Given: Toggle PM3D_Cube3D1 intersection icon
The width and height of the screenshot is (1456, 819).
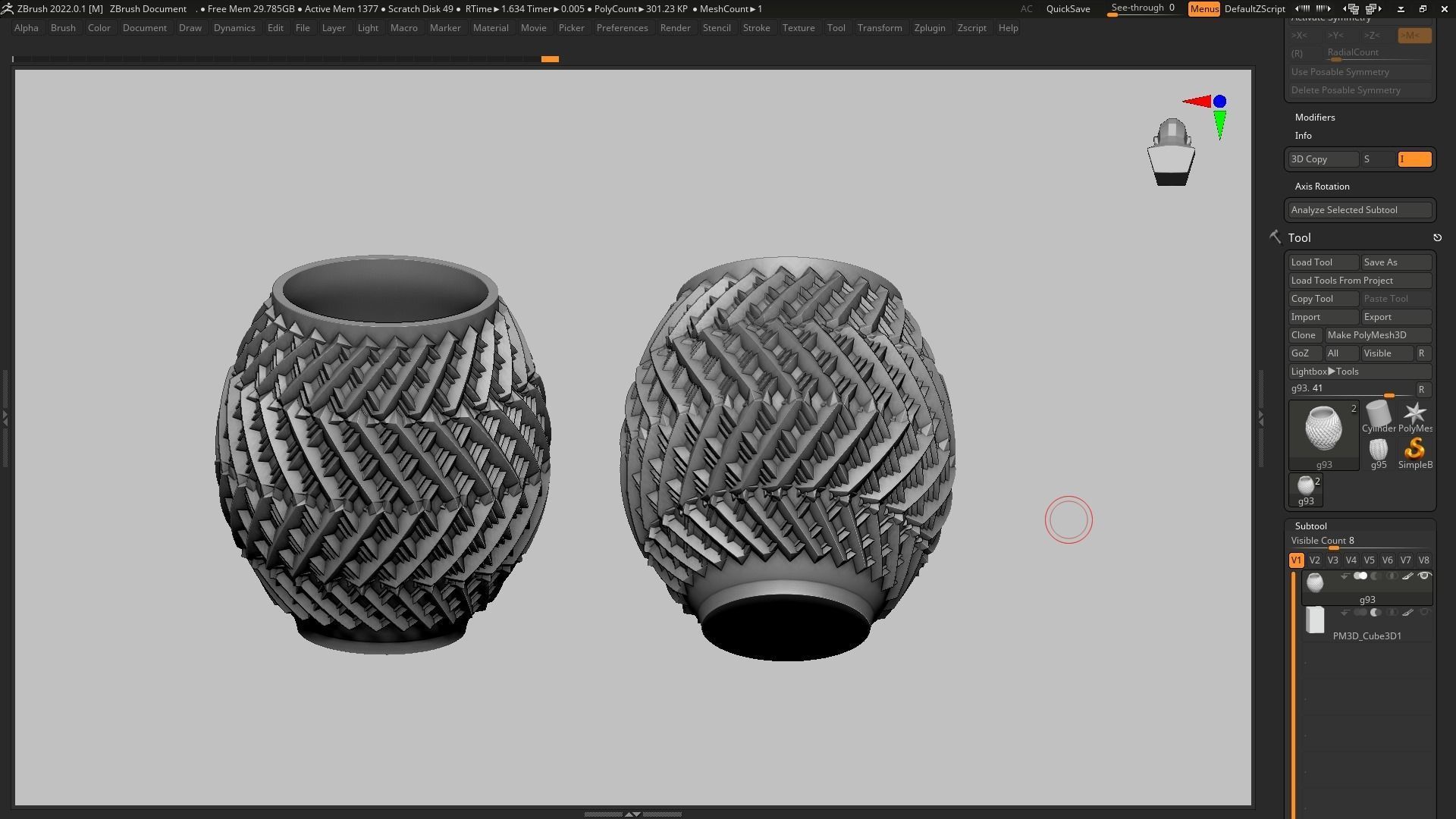Looking at the screenshot, I should [1392, 613].
